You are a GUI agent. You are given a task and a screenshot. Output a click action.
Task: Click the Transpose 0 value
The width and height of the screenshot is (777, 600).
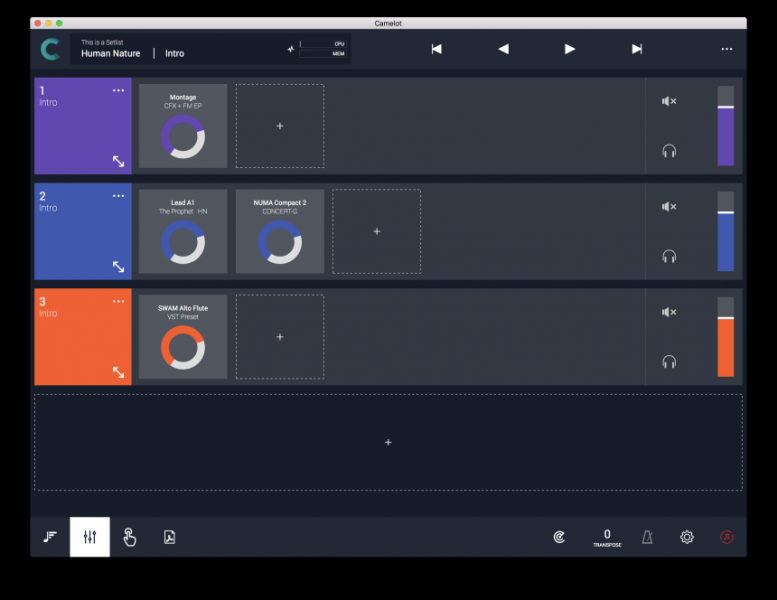point(607,537)
